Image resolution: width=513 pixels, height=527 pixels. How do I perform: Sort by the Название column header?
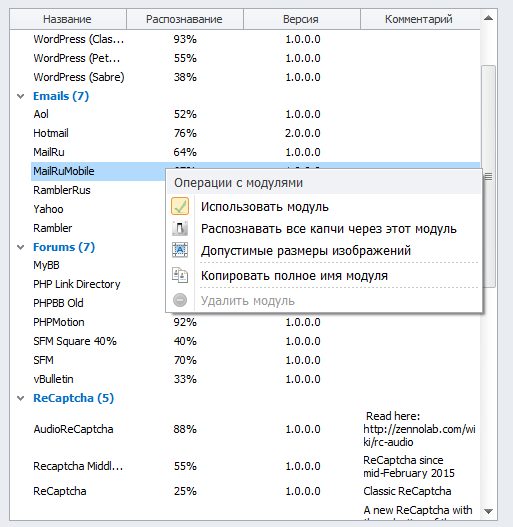coord(68,19)
